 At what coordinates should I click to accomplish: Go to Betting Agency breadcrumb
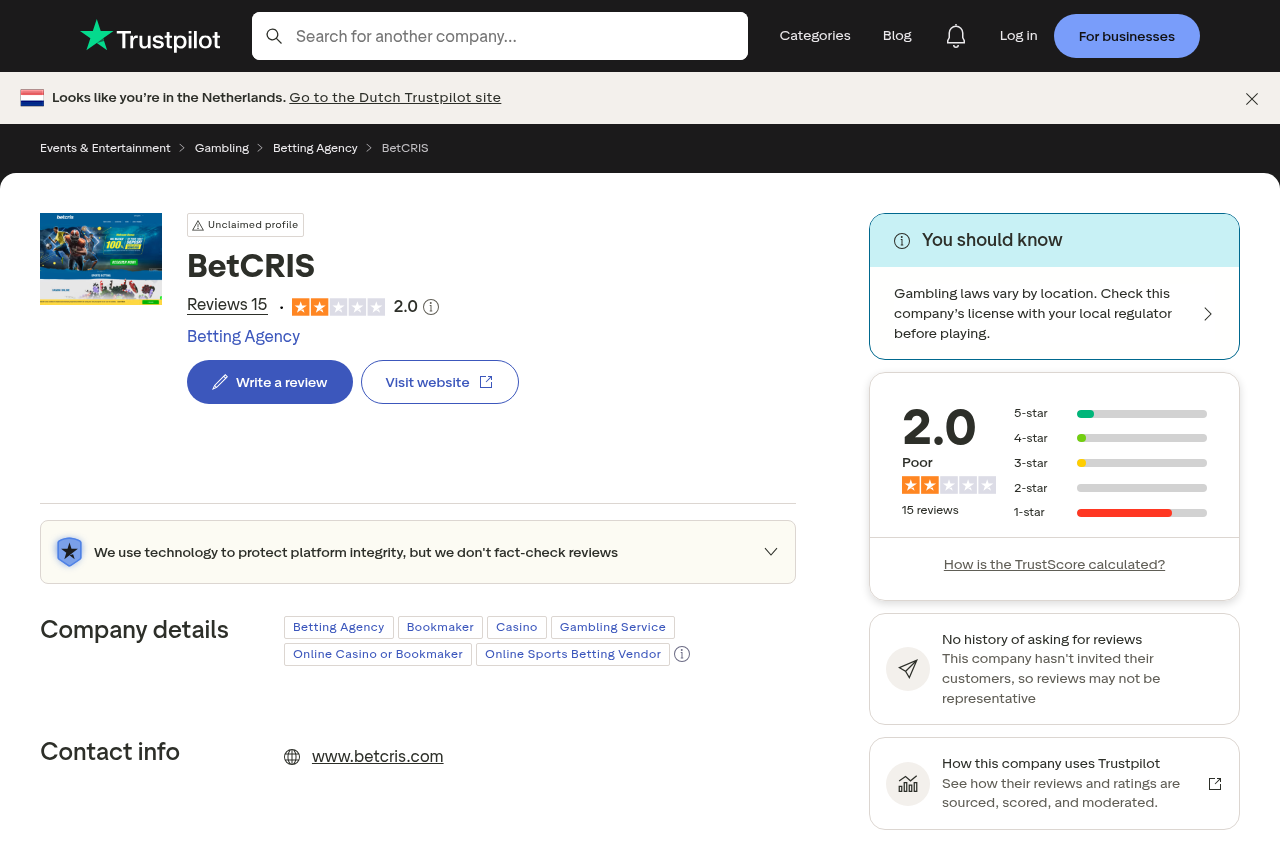coord(315,148)
